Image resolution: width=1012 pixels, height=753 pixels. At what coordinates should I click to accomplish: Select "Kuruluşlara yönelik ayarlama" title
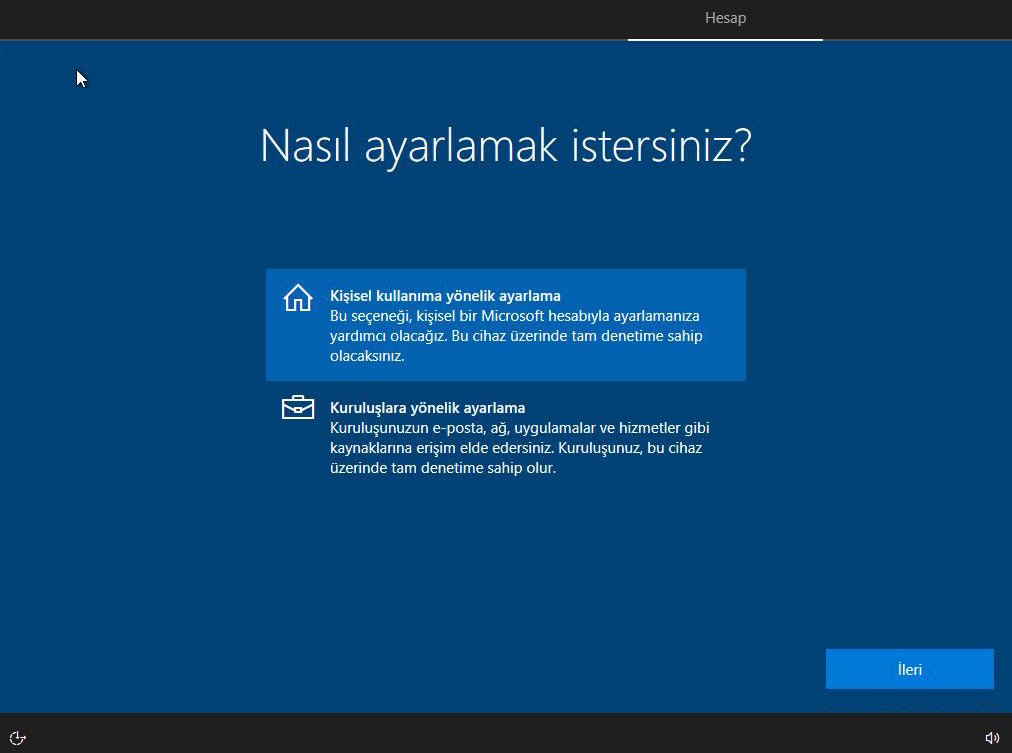427,408
